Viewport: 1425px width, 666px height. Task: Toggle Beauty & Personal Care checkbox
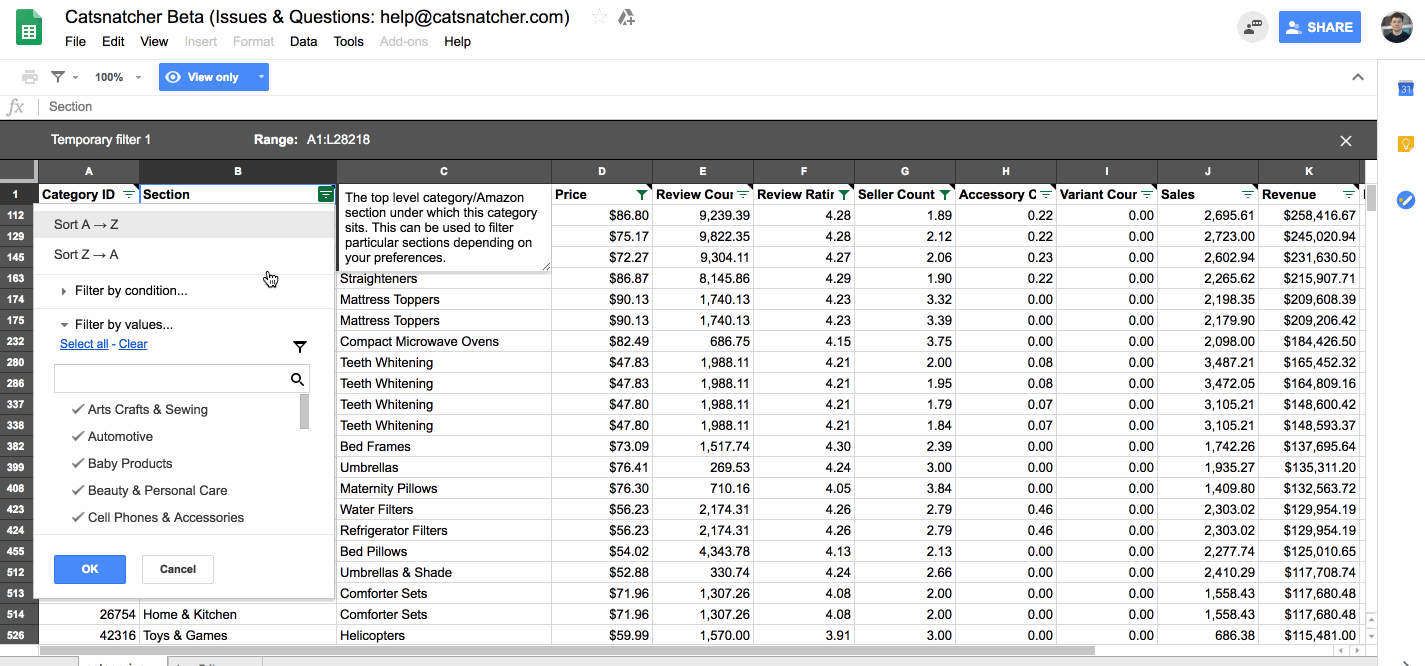click(x=149, y=491)
